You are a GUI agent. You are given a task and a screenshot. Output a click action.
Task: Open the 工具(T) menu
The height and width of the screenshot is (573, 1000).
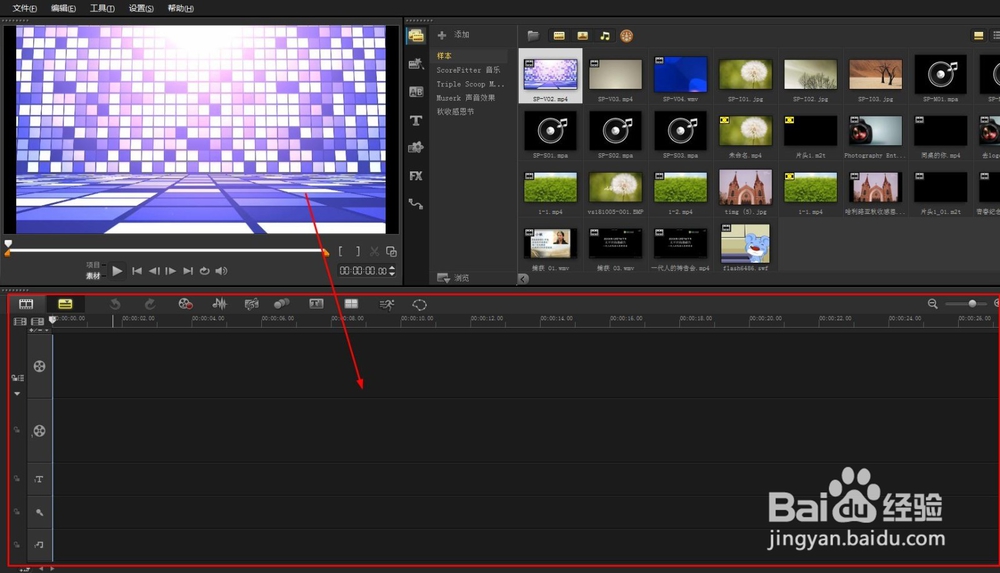[102, 8]
